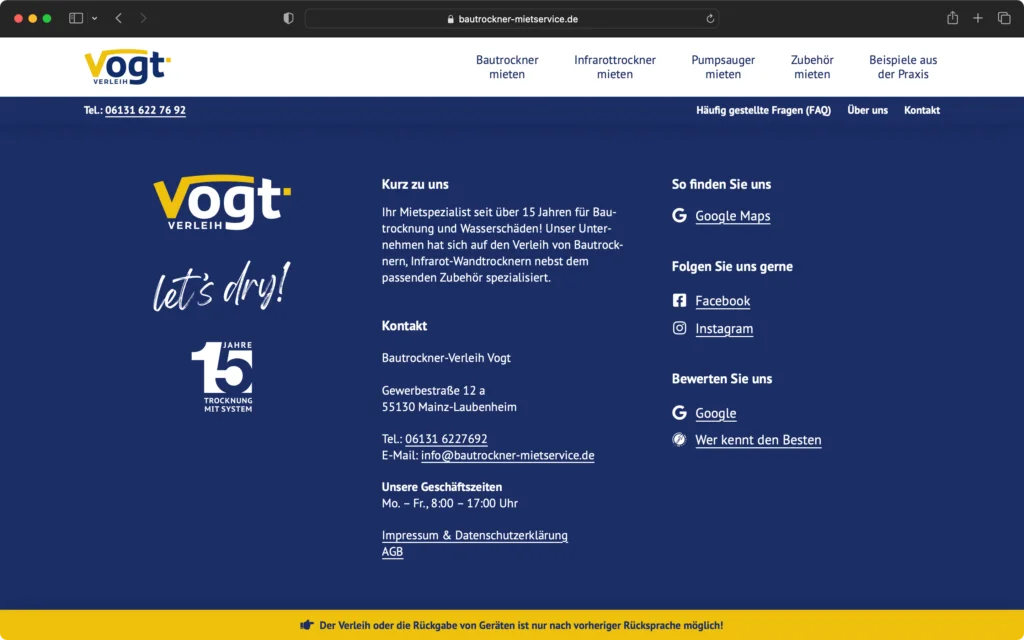Click the pointing hand icon in yellow banner
The width and height of the screenshot is (1024, 640).
306,625
